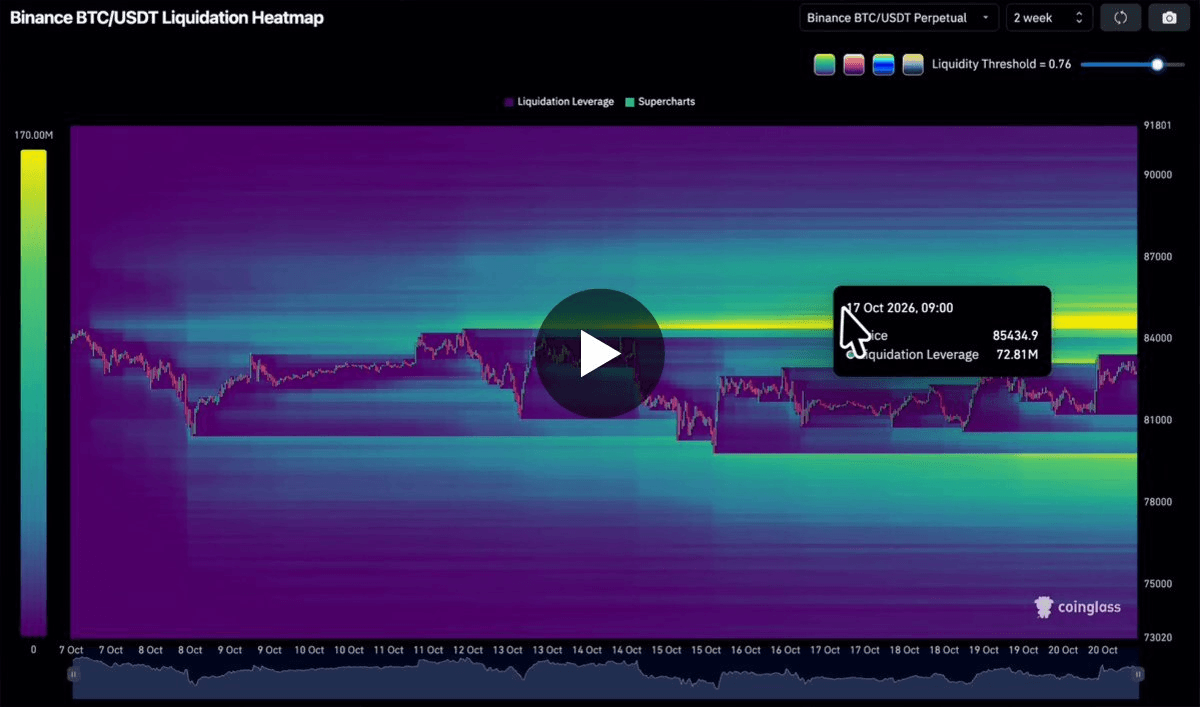1200x707 pixels.
Task: Click the 90000 price axis label
Action: coord(1158,175)
